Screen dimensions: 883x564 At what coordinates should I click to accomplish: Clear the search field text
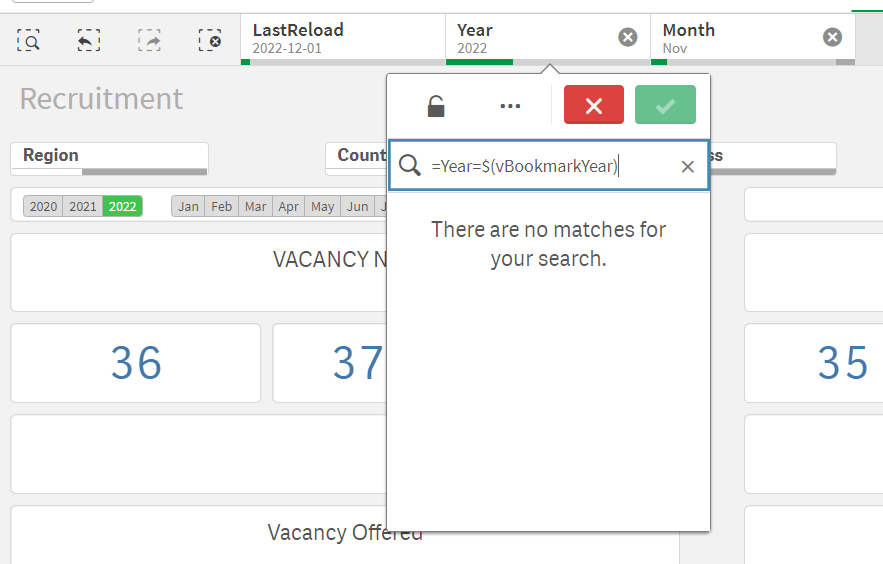[687, 167]
